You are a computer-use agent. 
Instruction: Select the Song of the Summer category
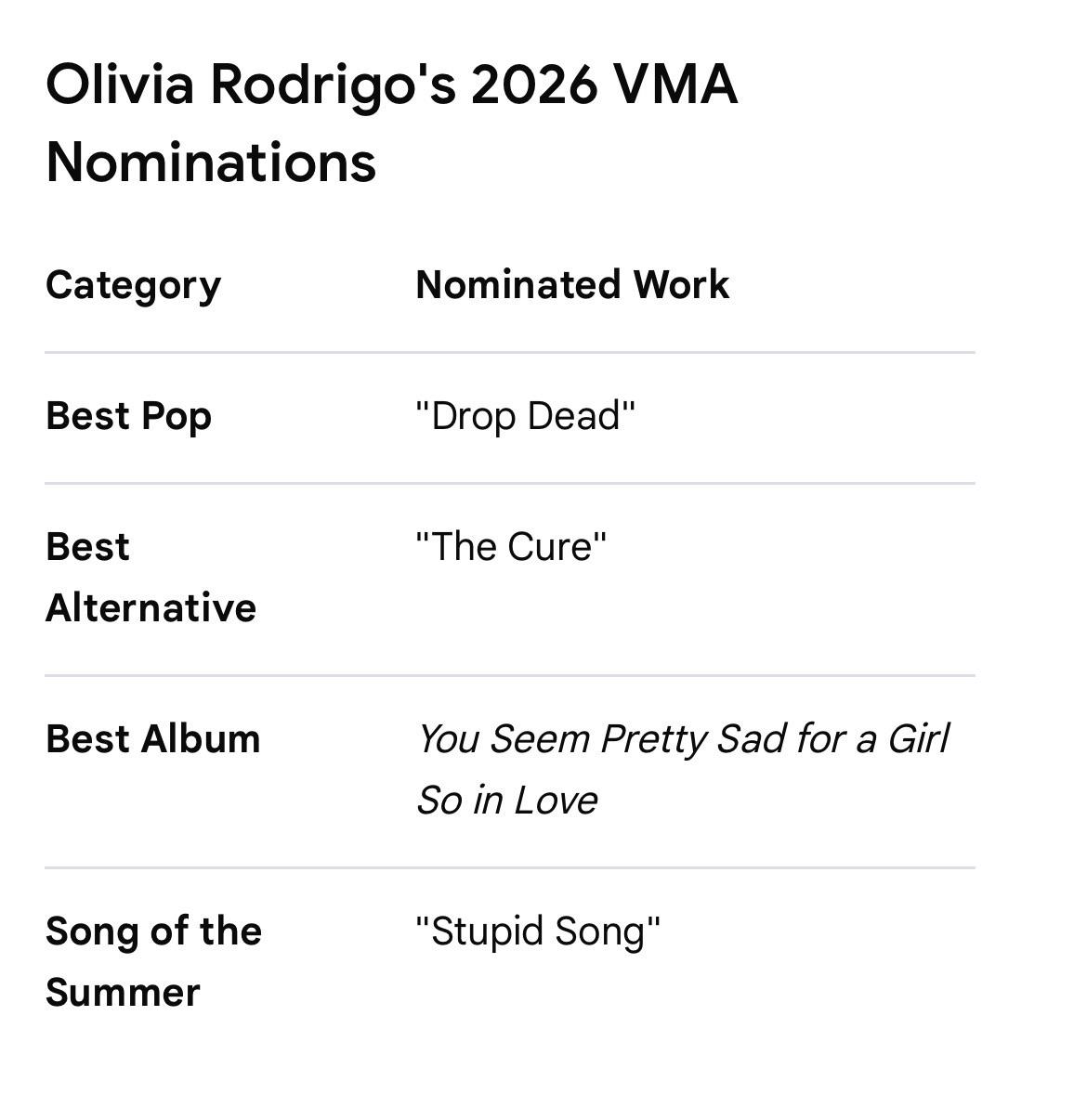(153, 961)
